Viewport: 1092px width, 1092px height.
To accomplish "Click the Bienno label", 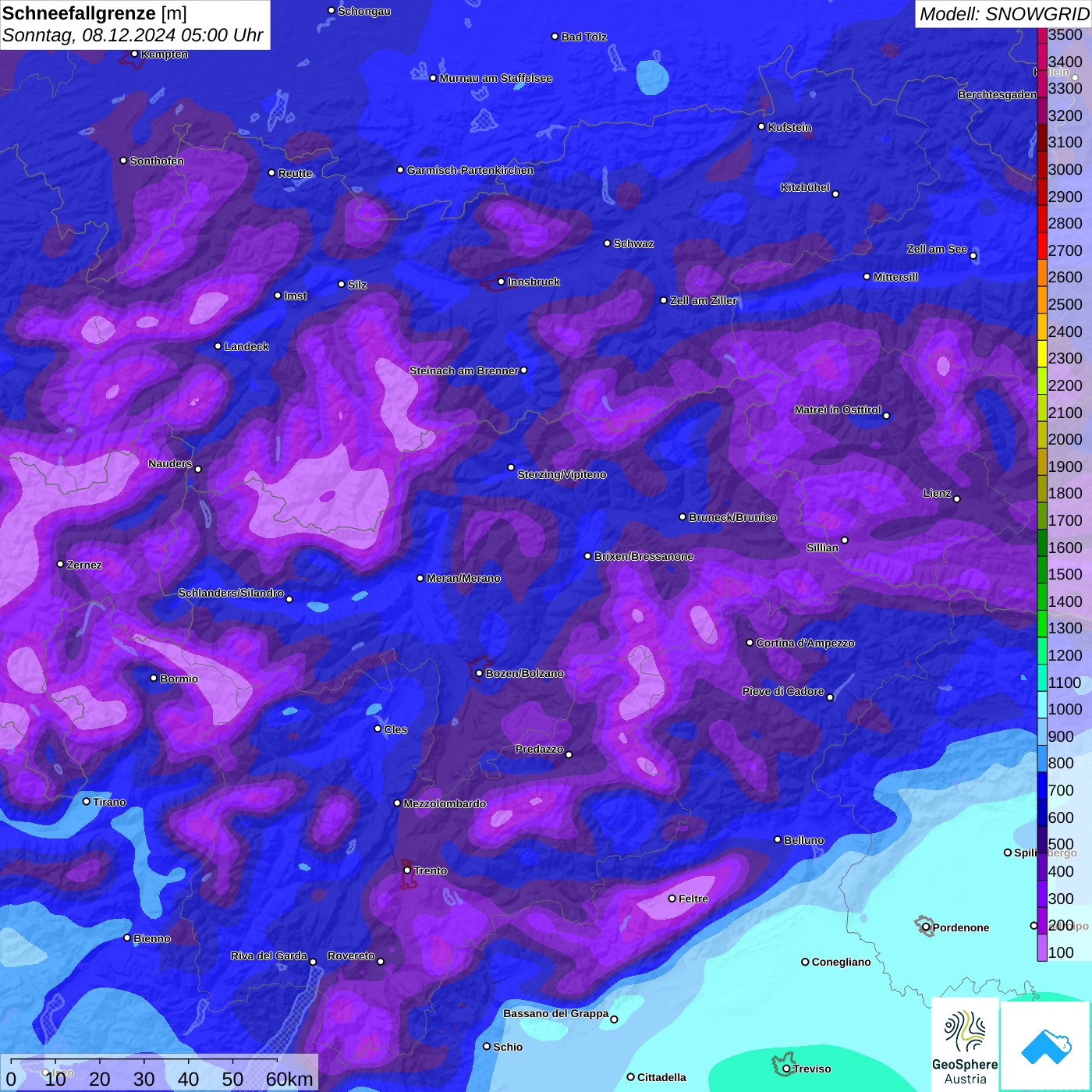I will tap(152, 938).
